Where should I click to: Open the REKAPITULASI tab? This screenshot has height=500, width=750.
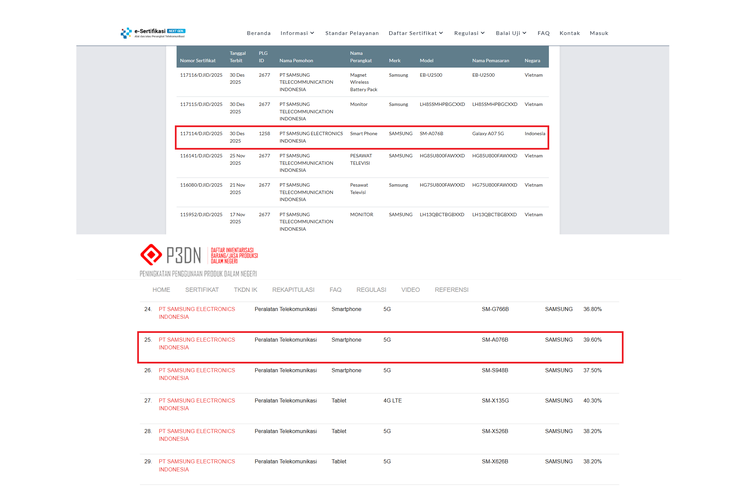293,289
